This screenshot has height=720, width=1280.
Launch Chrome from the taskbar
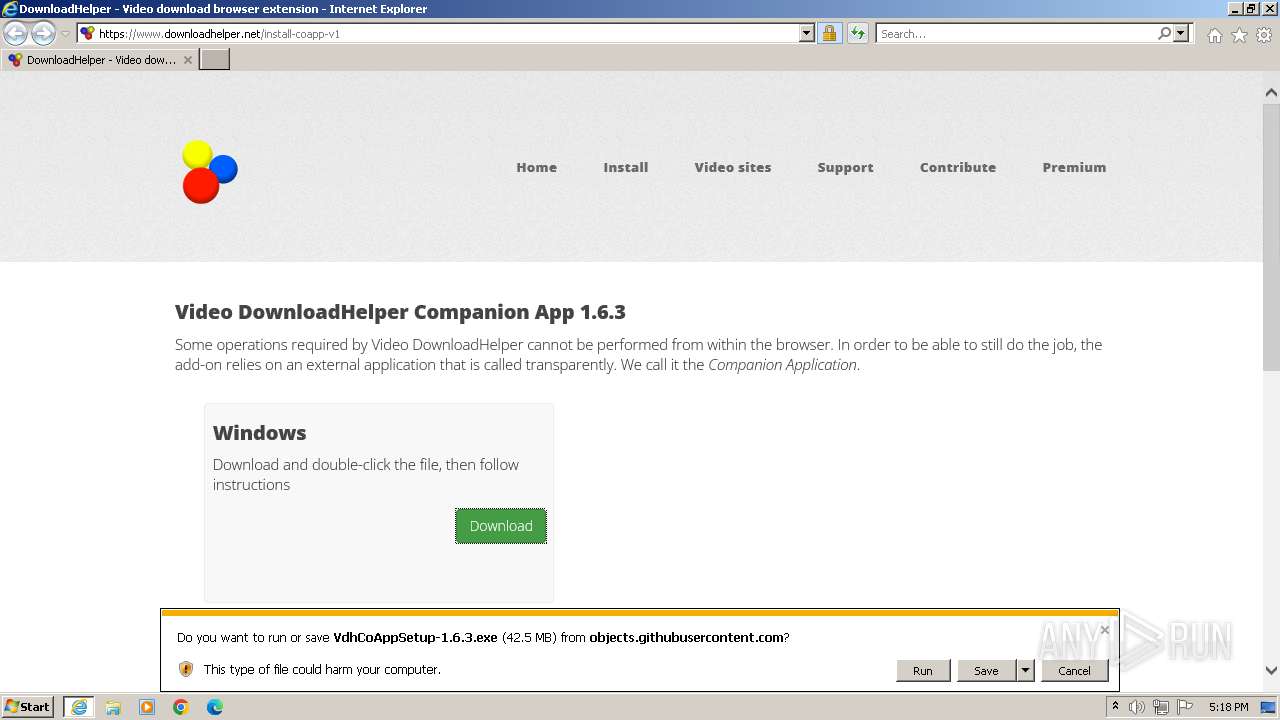pyautogui.click(x=181, y=707)
